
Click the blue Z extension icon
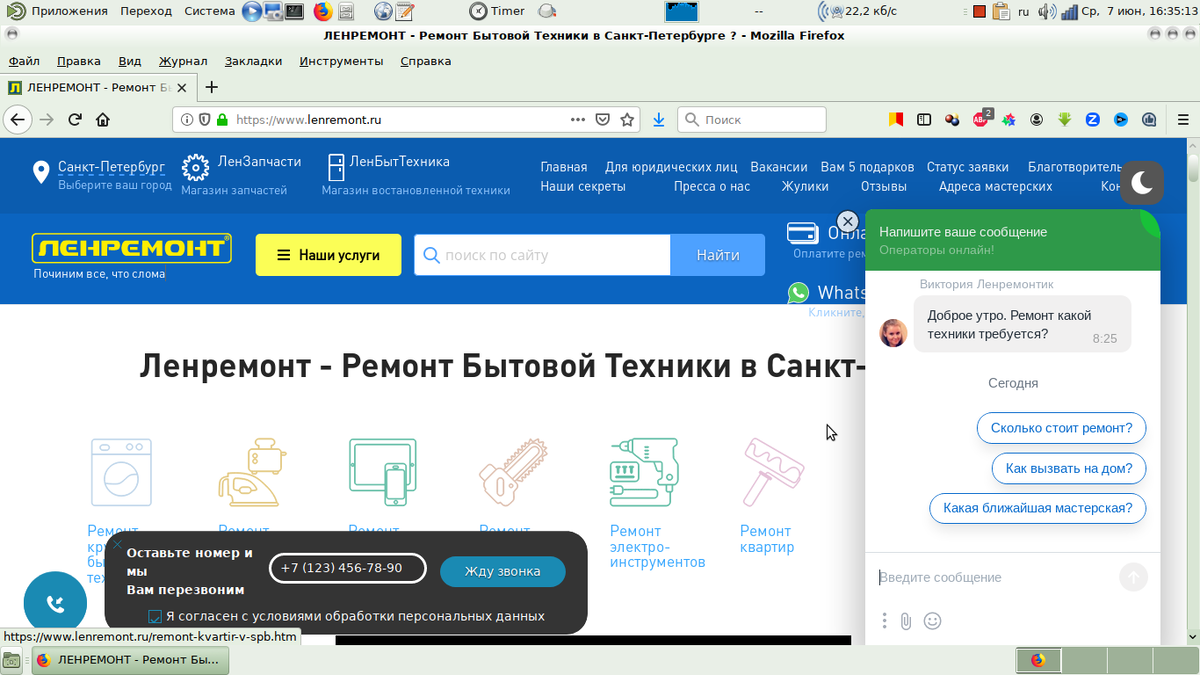[1093, 119]
